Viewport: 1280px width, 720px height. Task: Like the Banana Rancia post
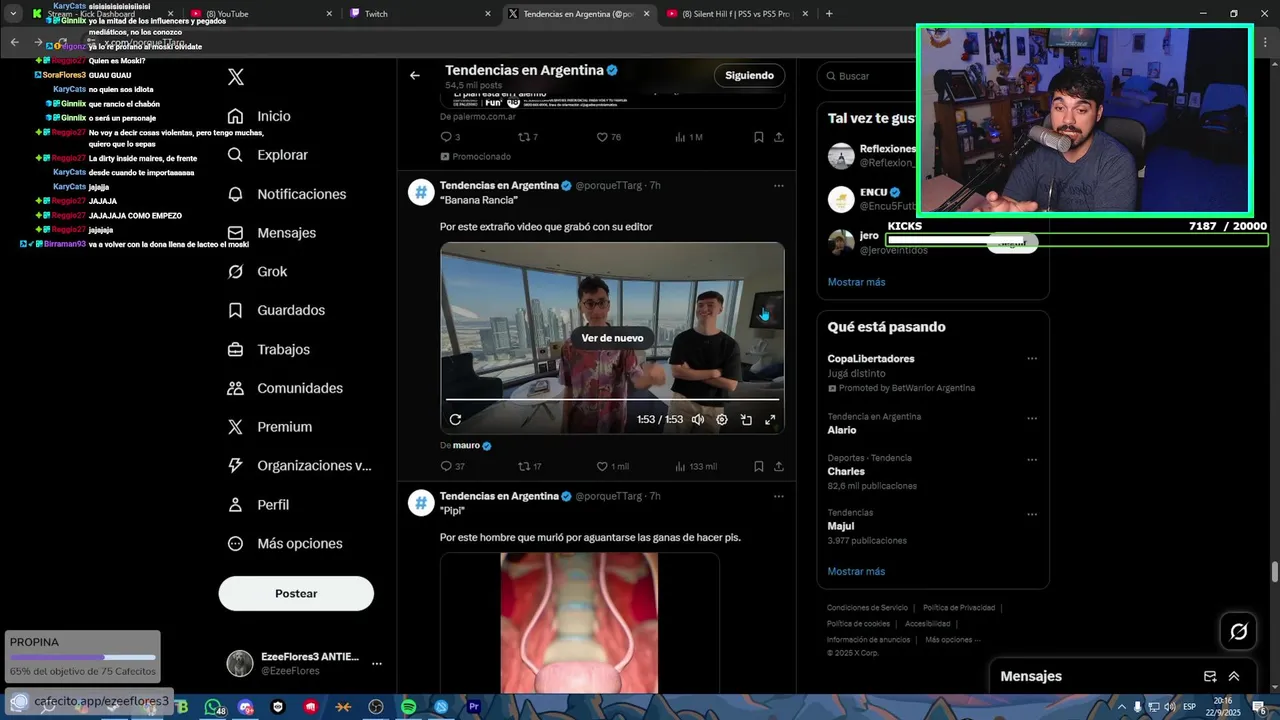click(612, 467)
